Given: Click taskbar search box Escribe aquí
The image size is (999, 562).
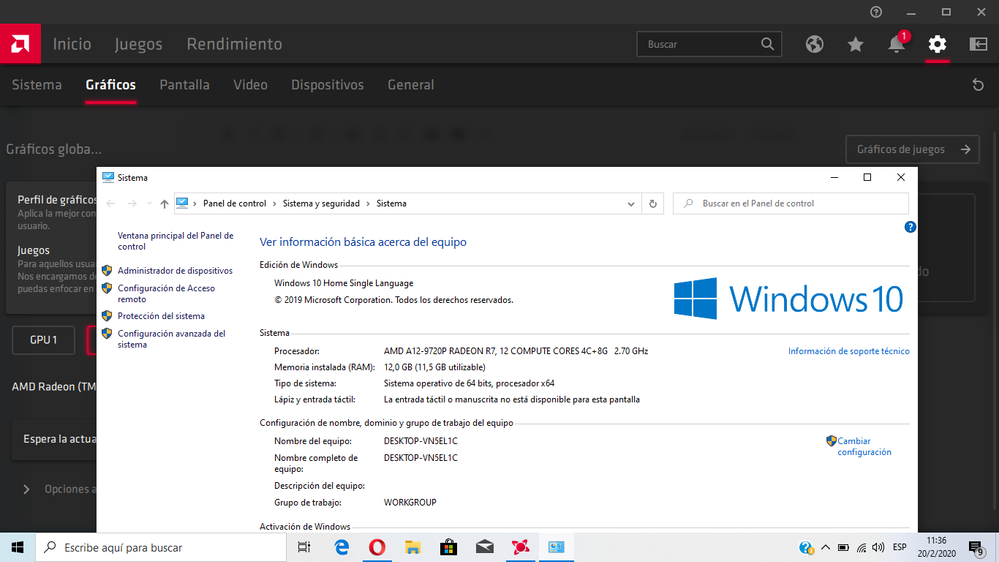Looking at the screenshot, I should tap(161, 547).
